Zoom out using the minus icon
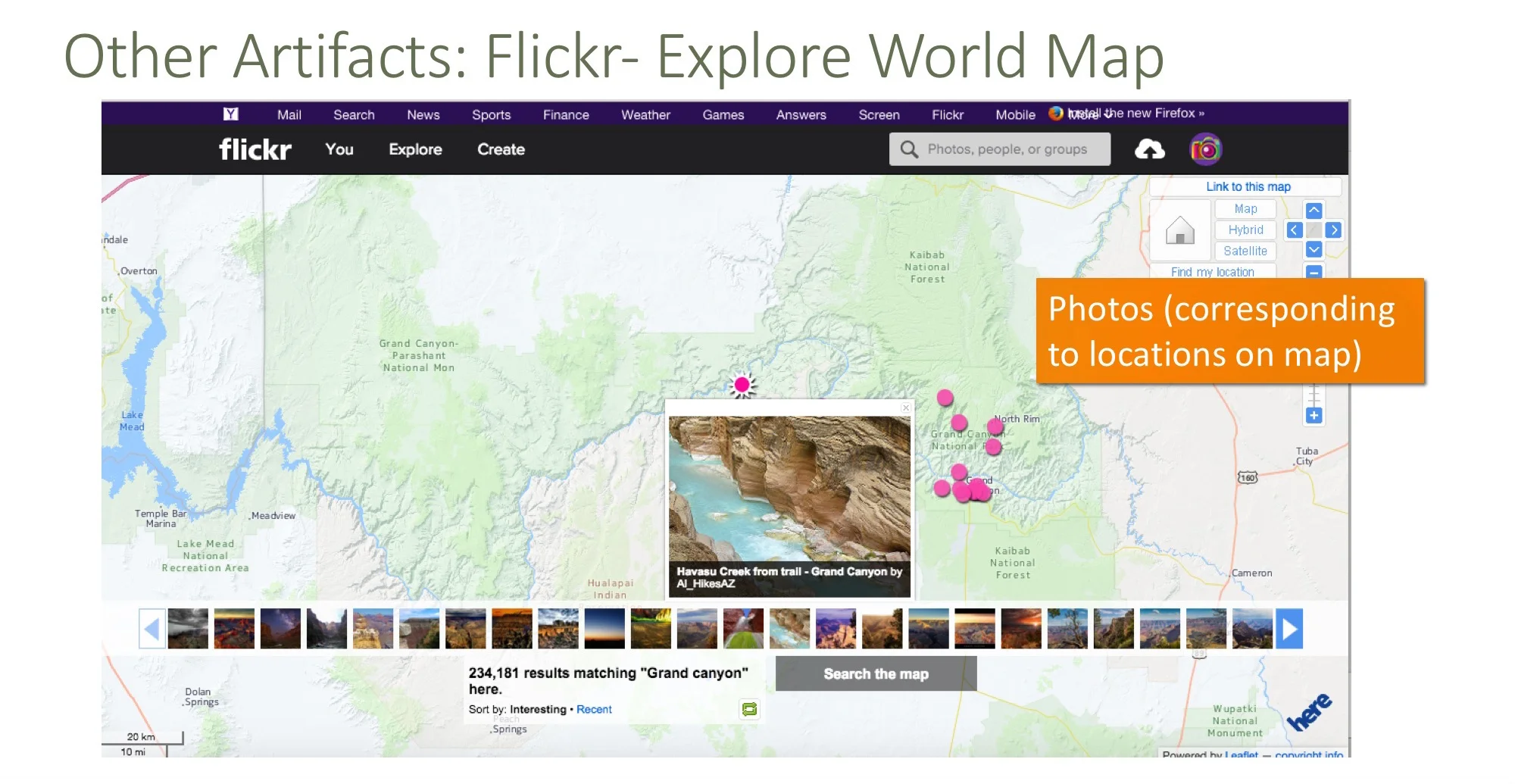This screenshot has width=1515, height=784. coord(1314,271)
